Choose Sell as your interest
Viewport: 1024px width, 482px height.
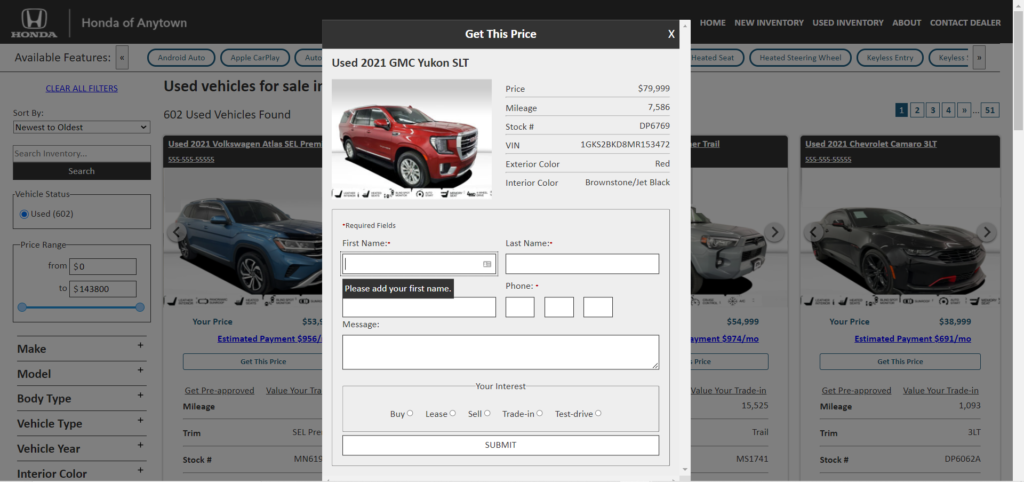click(487, 413)
